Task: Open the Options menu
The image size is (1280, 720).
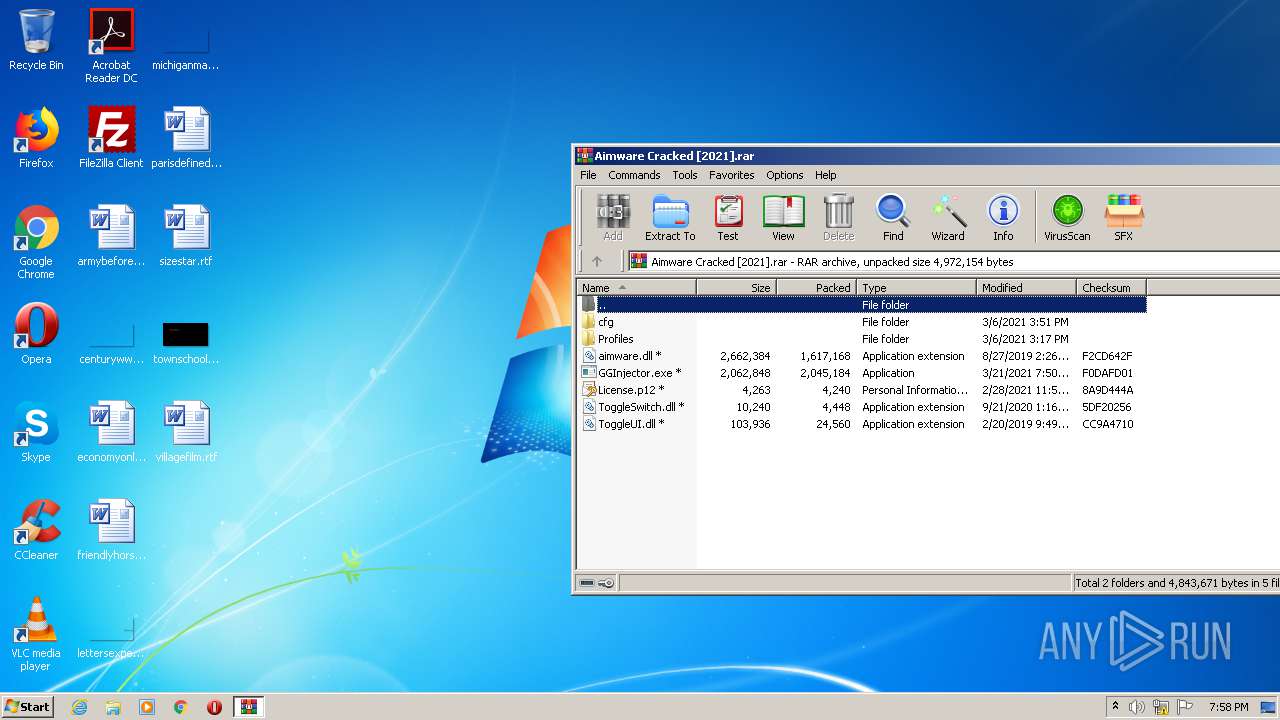Action: click(785, 175)
